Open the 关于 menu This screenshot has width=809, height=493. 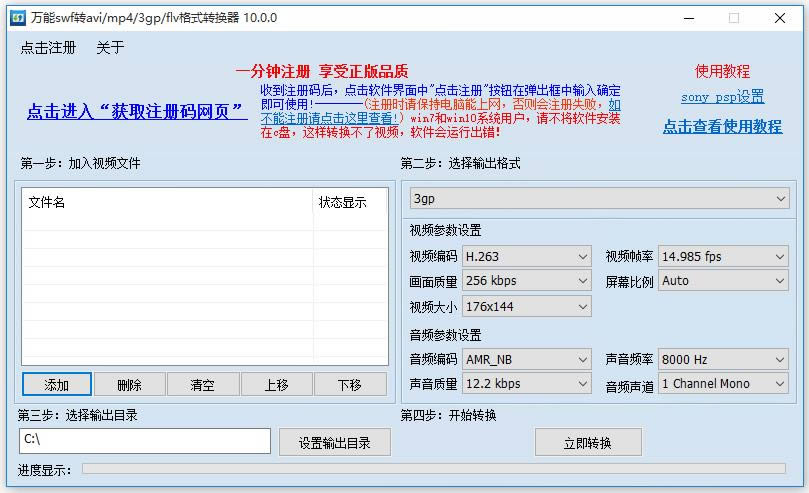point(110,48)
